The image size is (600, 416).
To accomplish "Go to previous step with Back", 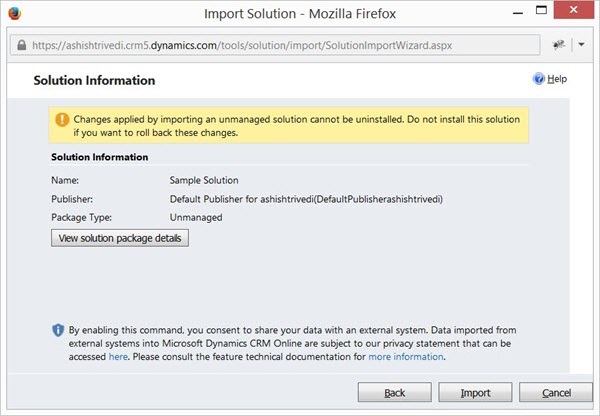I will (394, 391).
